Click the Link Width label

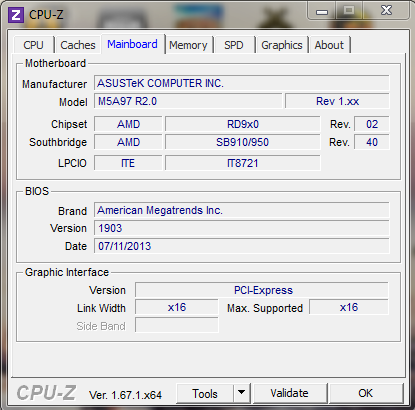coord(101,308)
